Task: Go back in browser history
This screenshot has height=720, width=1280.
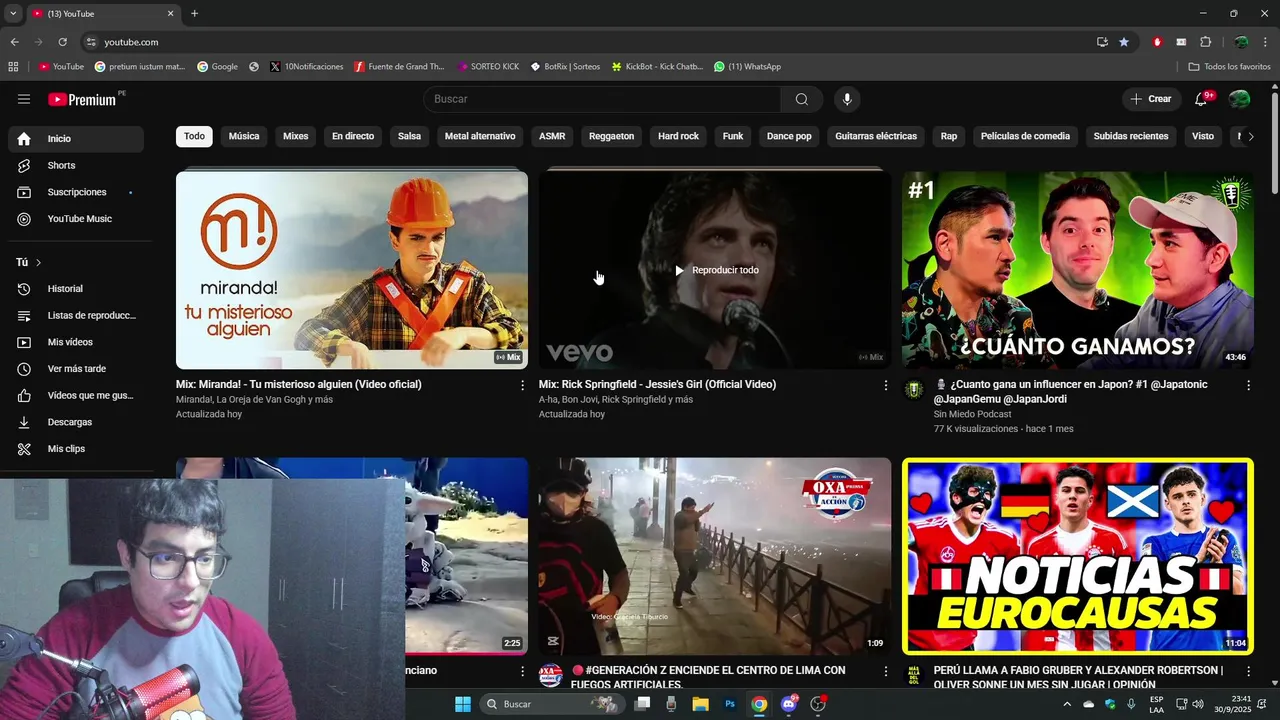Action: 14,42
